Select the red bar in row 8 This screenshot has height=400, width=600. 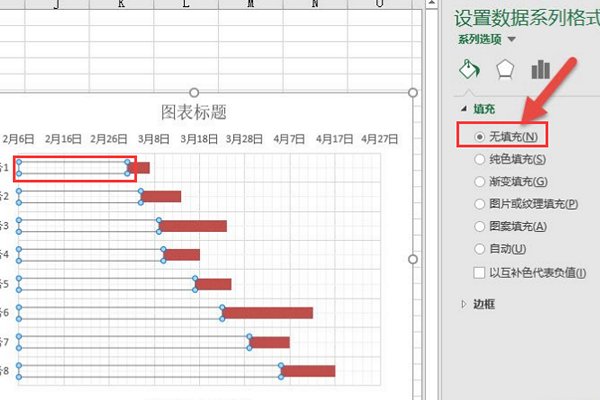tap(308, 371)
